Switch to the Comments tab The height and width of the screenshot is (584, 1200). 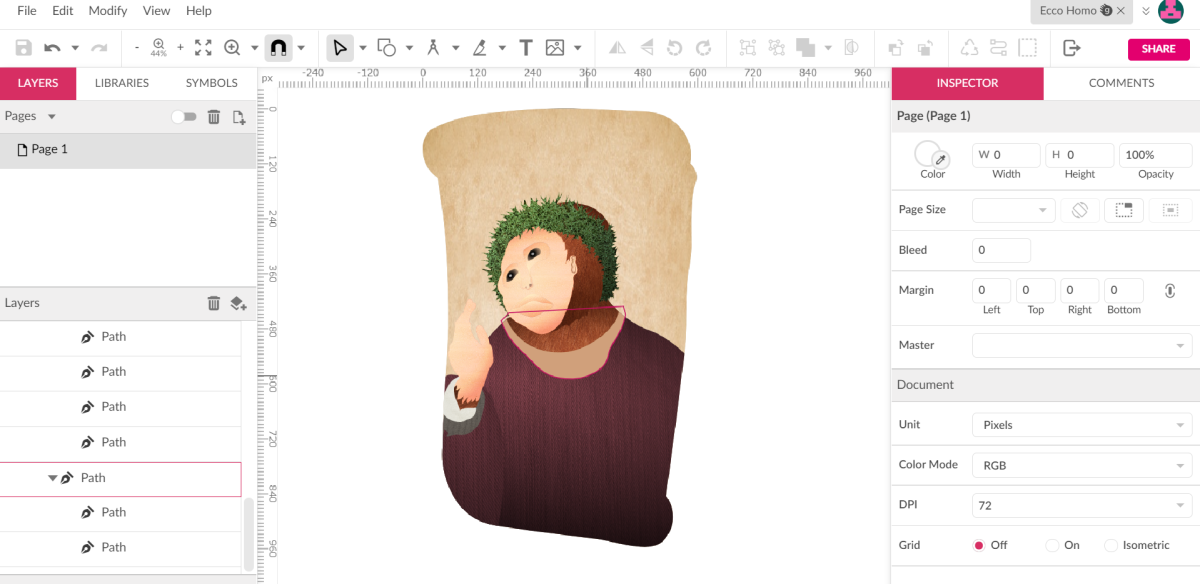1121,83
